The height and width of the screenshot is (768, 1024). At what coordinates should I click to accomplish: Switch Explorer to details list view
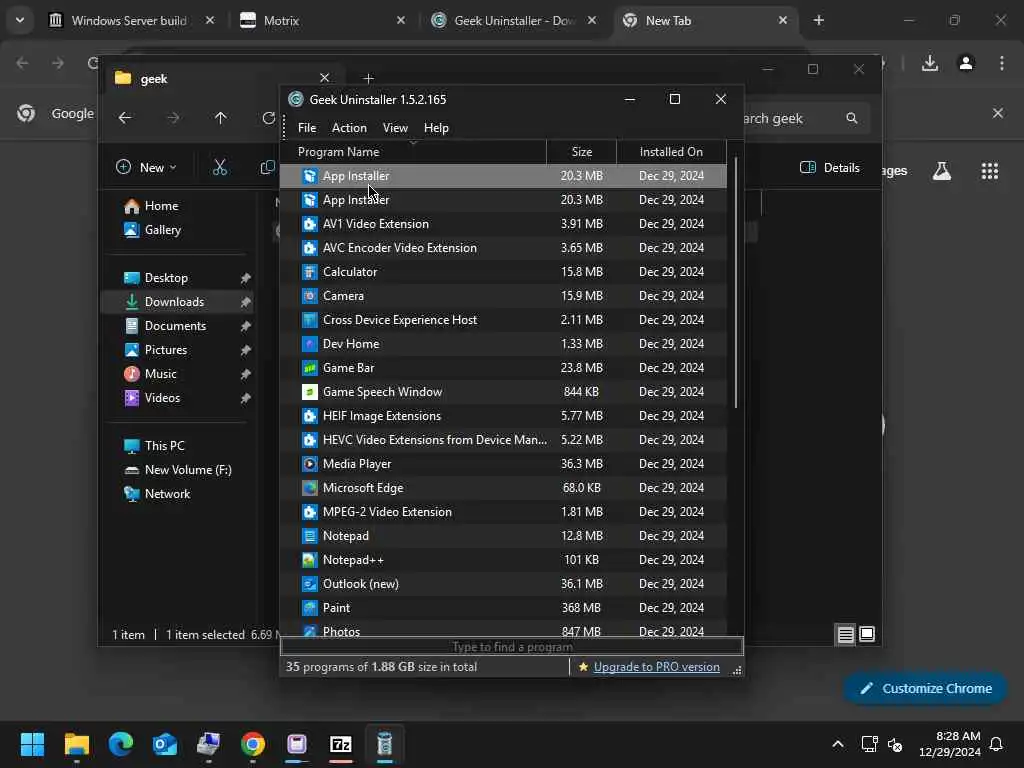[x=846, y=634]
